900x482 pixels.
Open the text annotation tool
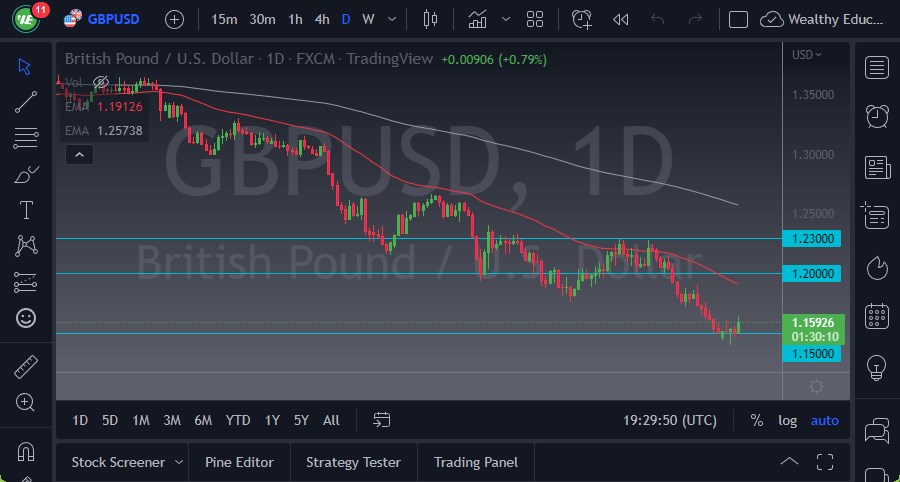point(26,210)
